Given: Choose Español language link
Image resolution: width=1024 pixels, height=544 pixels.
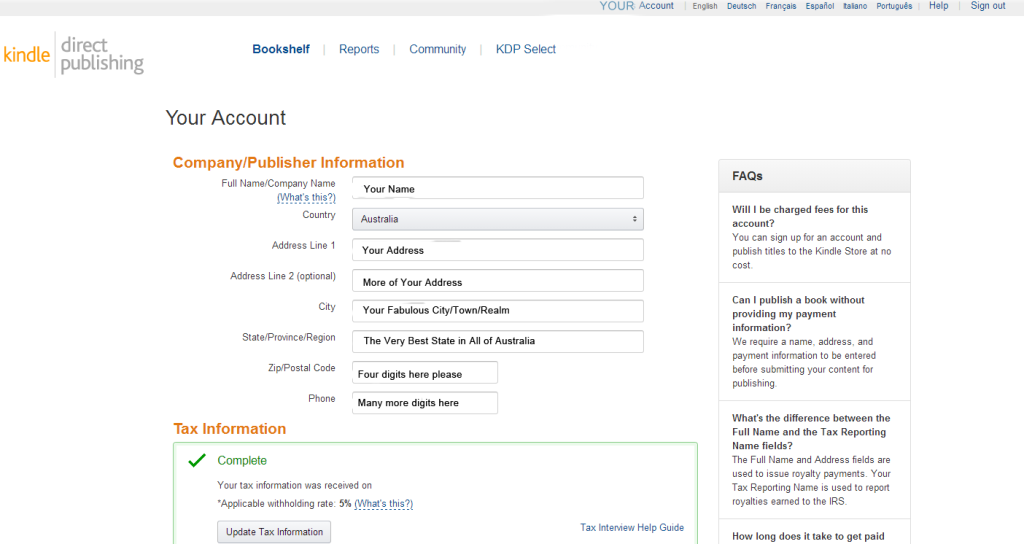Looking at the screenshot, I should [819, 6].
